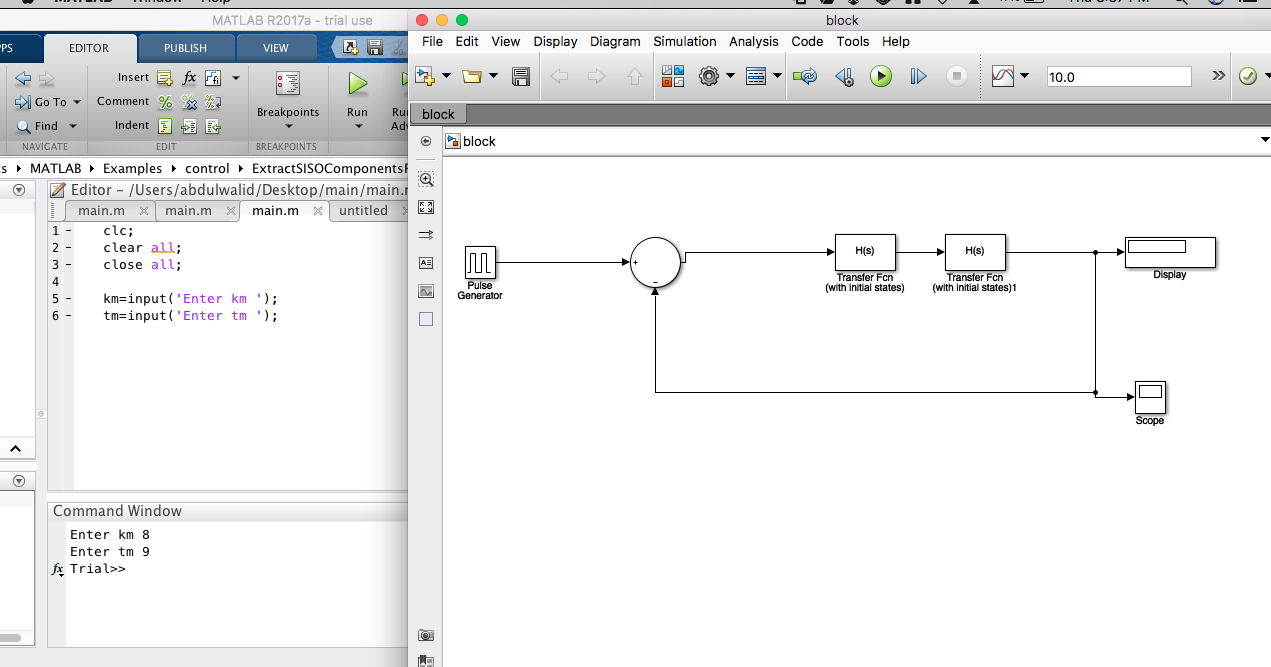The image size is (1271, 667).
Task: Click the Step Forward simulation icon
Action: [x=918, y=77]
